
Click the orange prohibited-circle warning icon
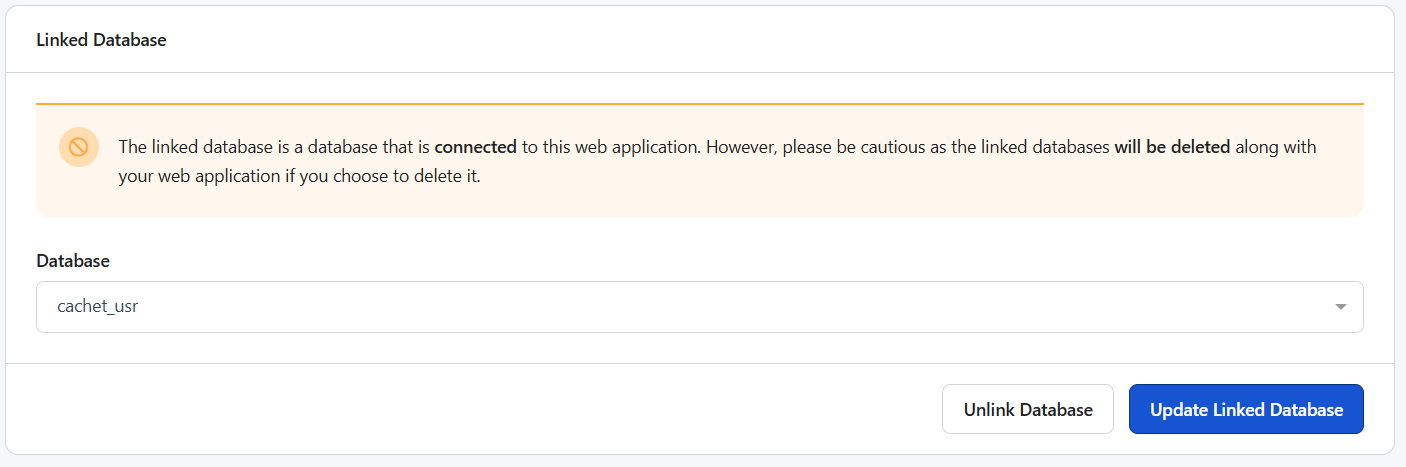(78, 147)
